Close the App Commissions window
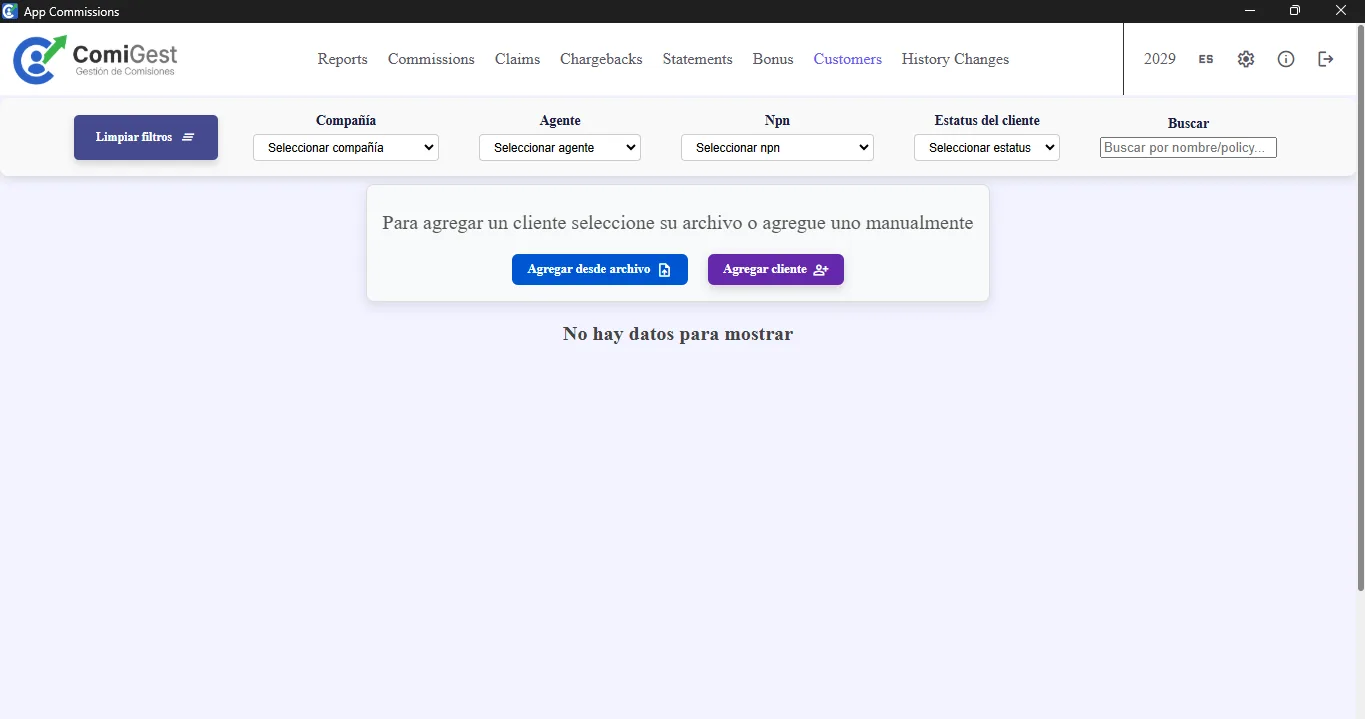The height and width of the screenshot is (719, 1365). tap(1341, 11)
